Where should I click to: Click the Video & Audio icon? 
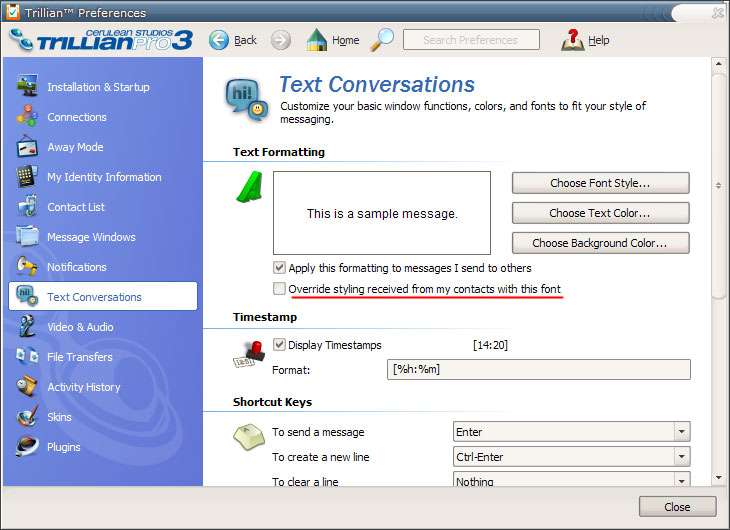coord(27,326)
